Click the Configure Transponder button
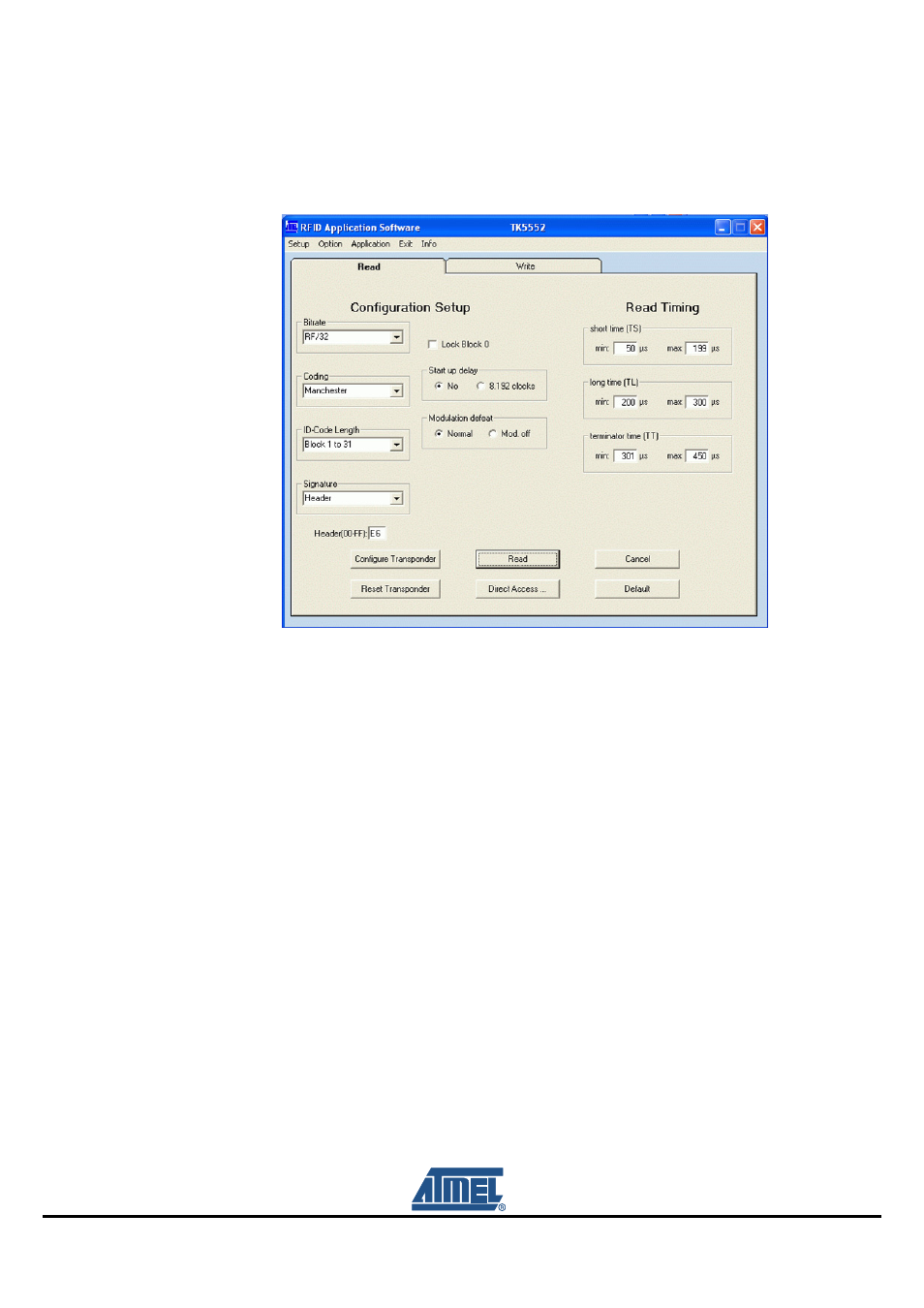The width and height of the screenshot is (924, 1308). coord(395,559)
